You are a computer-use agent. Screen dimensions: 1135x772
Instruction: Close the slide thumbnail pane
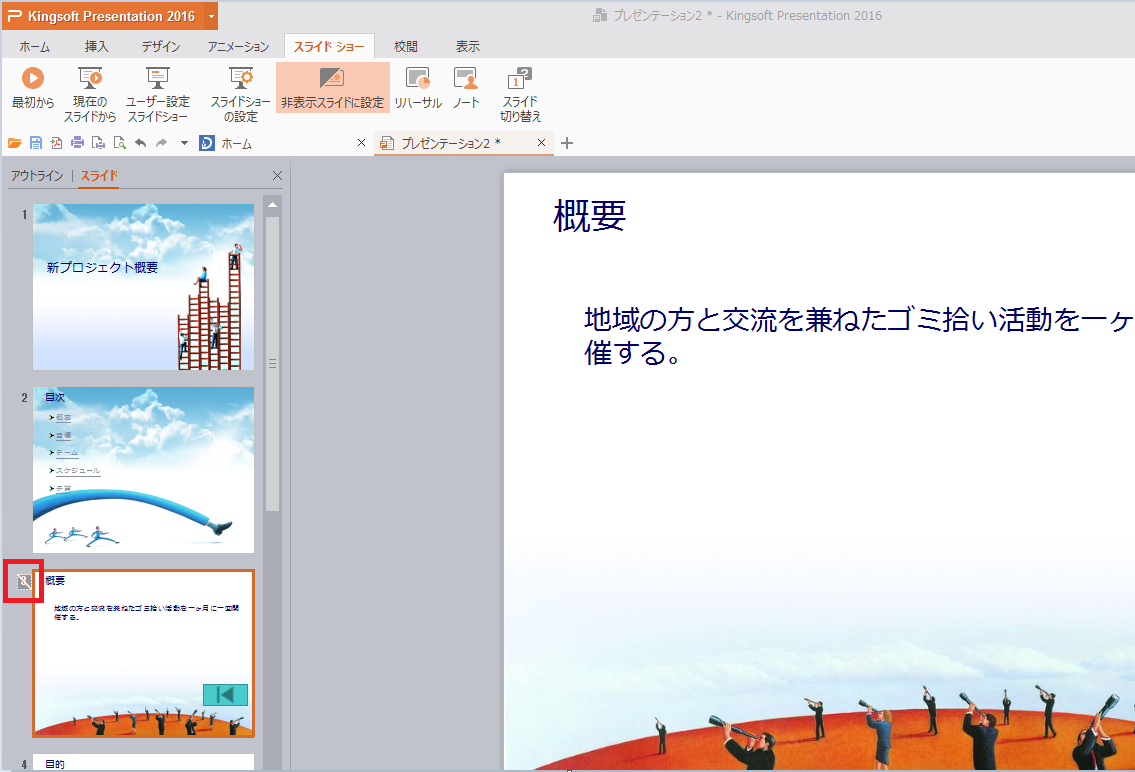(277, 175)
